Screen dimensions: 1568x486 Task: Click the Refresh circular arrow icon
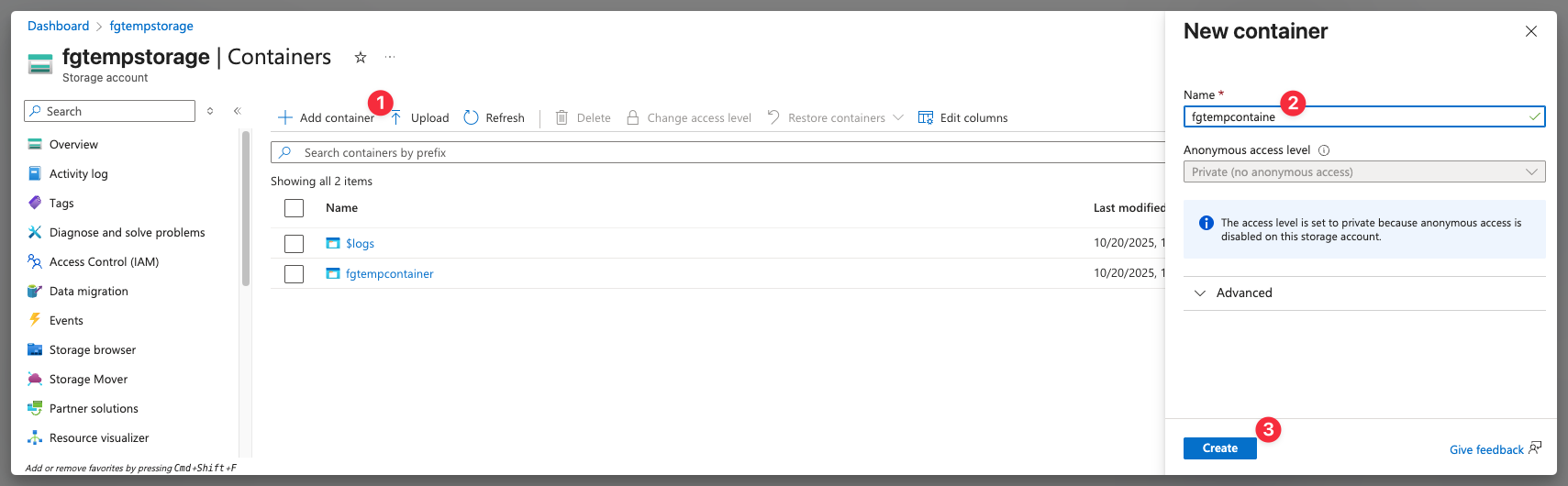(x=471, y=117)
